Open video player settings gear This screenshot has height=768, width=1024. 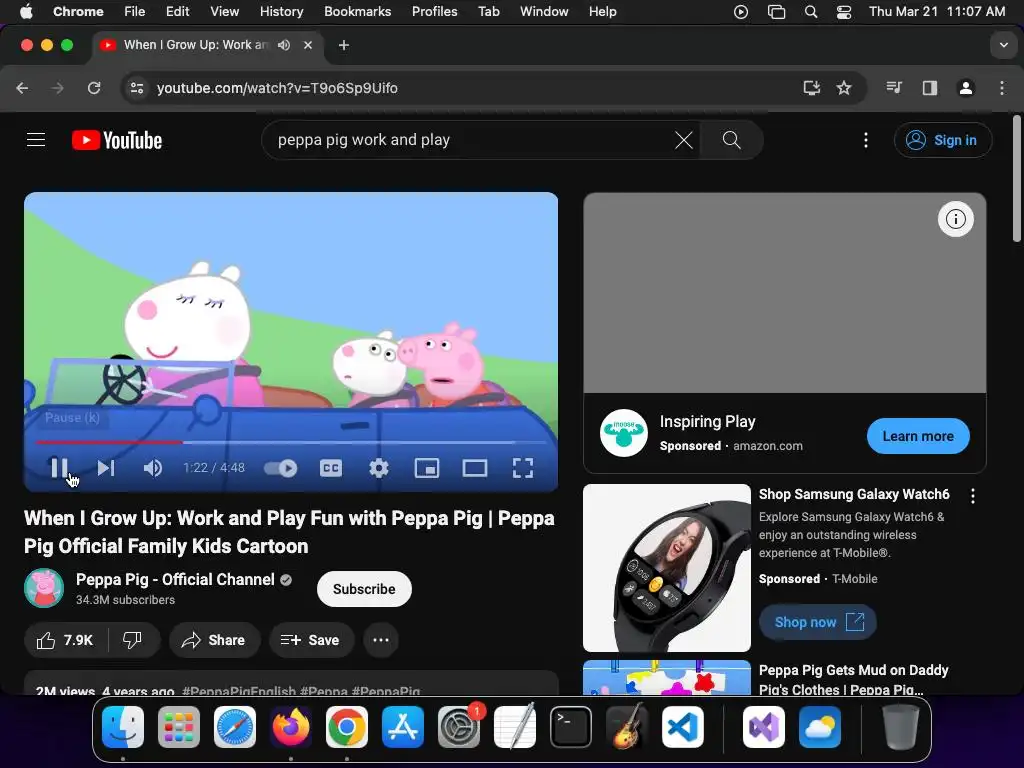coord(379,468)
